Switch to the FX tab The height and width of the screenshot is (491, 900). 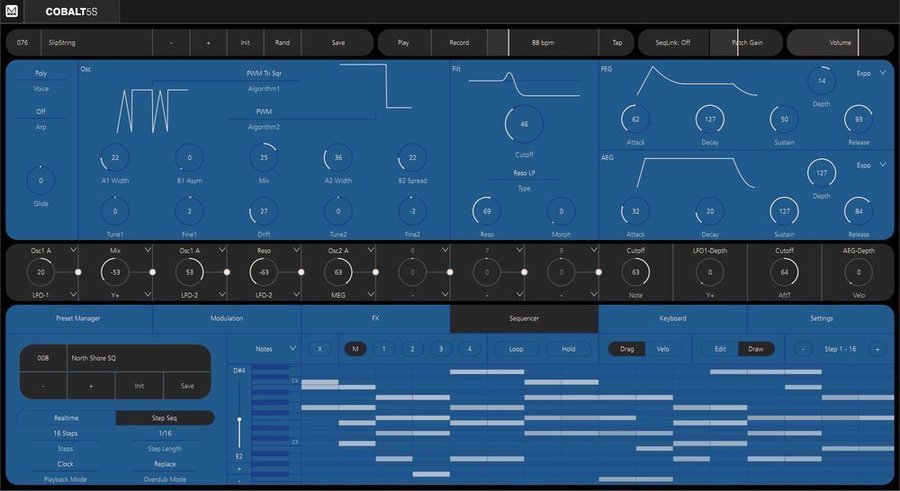[375, 319]
